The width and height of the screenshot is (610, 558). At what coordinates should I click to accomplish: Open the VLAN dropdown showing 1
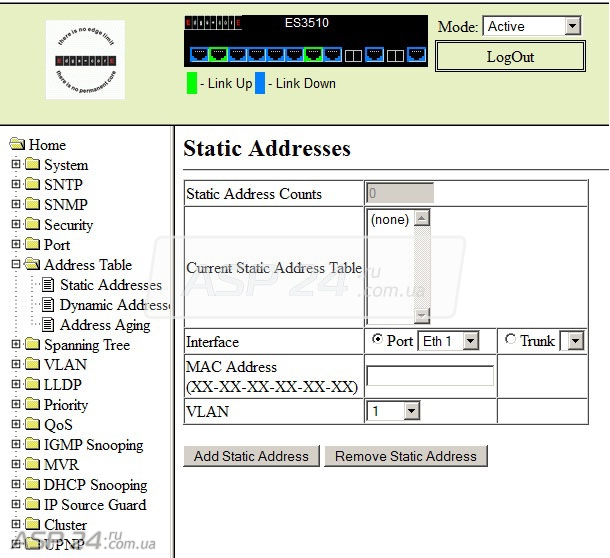(x=393, y=411)
